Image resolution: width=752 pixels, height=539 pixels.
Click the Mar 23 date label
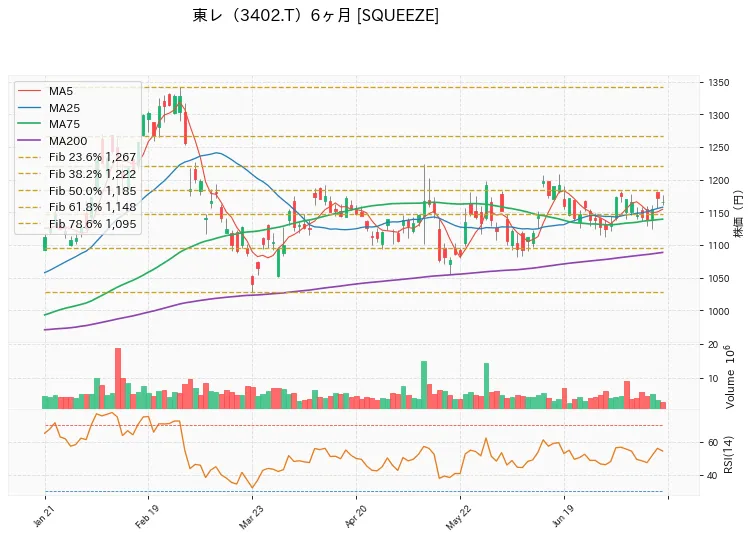coord(250,516)
